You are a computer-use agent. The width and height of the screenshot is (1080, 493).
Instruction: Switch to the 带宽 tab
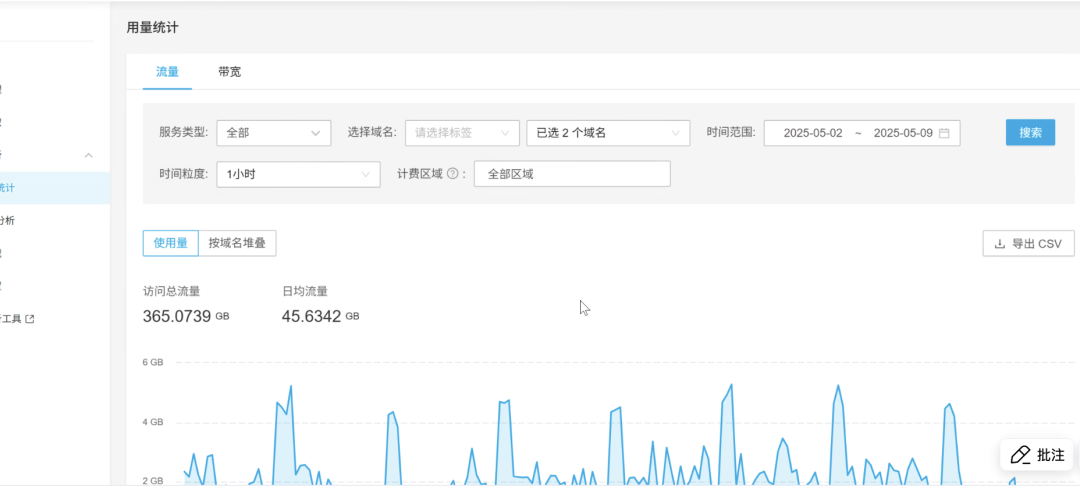point(229,72)
